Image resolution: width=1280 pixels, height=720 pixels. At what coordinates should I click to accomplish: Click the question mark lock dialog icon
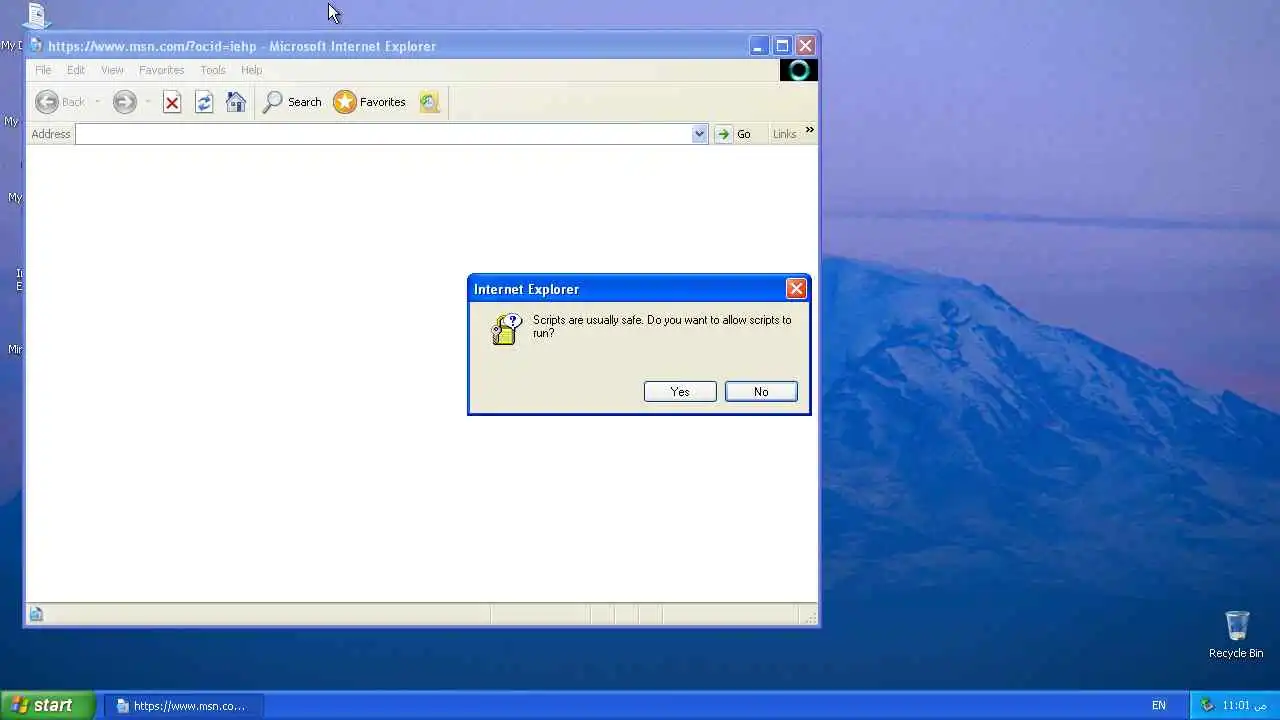[x=506, y=329]
